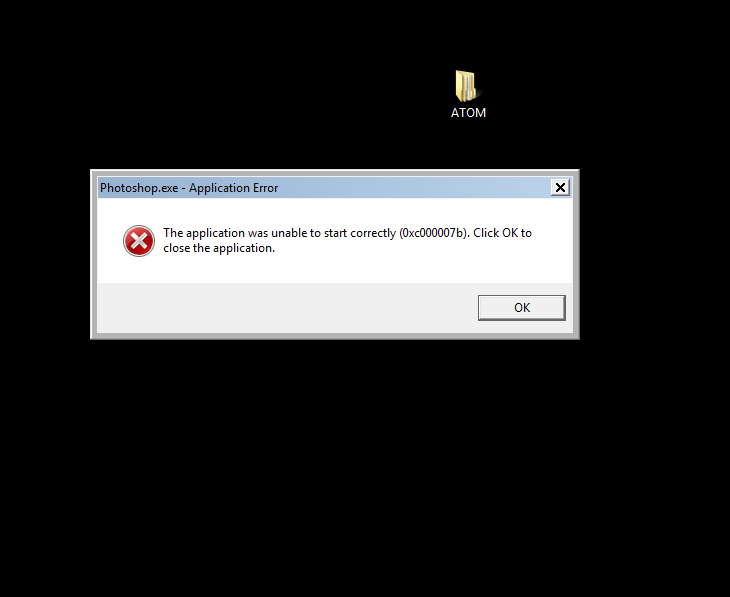Click empty title bar space before X
The width and height of the screenshot is (730, 597).
pyautogui.click(x=414, y=188)
